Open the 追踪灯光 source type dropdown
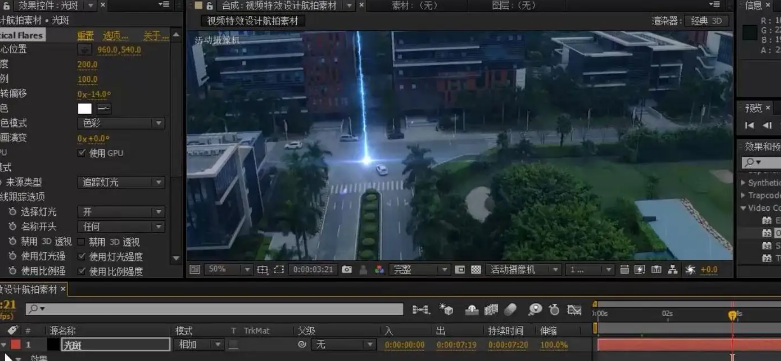781x361 pixels. pos(121,182)
